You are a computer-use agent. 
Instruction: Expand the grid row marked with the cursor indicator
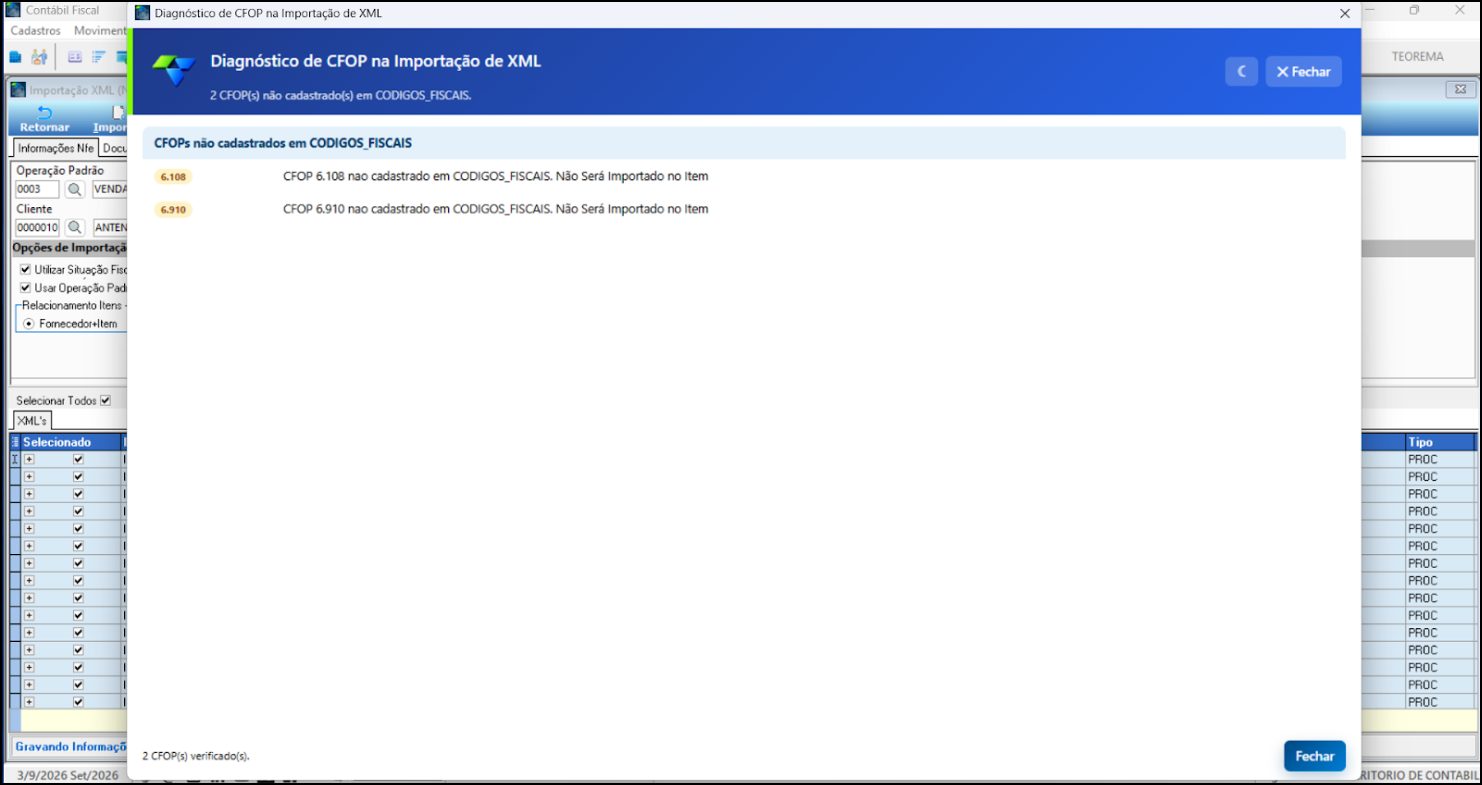[29, 459]
